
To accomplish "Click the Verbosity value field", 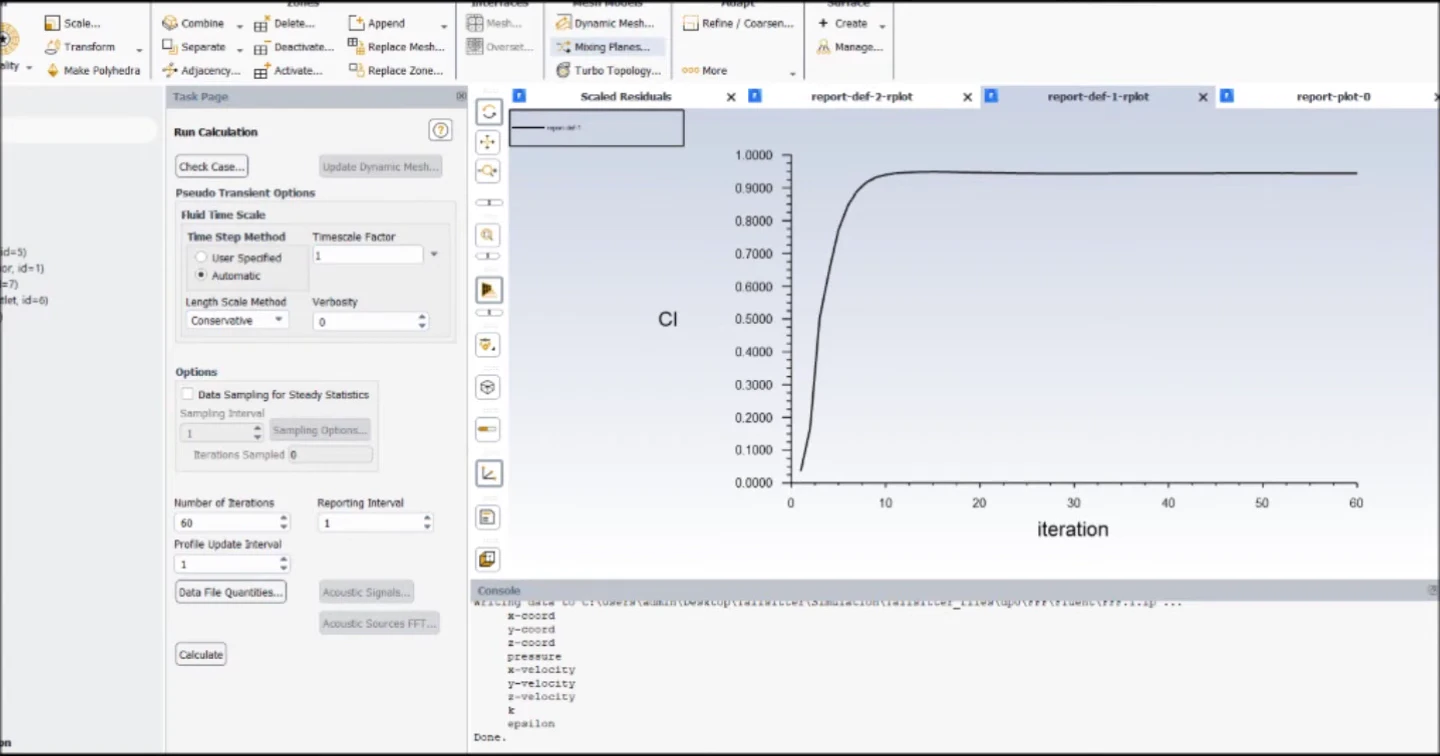I will [364, 322].
